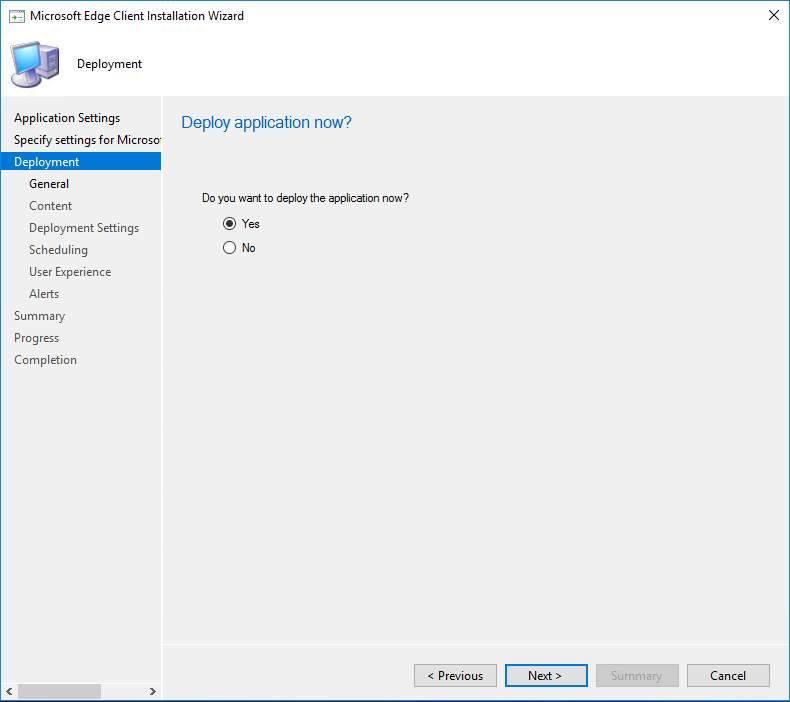This screenshot has height=702, width=790.
Task: Click the computer Deployment header icon
Action: (x=35, y=64)
